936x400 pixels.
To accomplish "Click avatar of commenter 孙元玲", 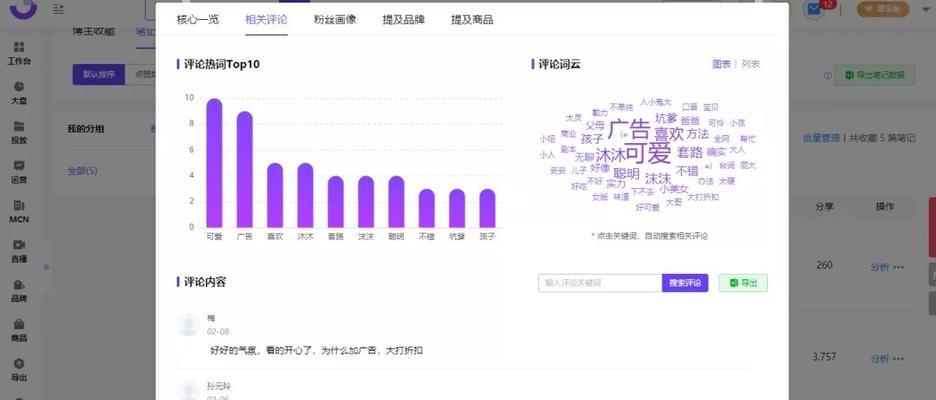I will click(189, 390).
